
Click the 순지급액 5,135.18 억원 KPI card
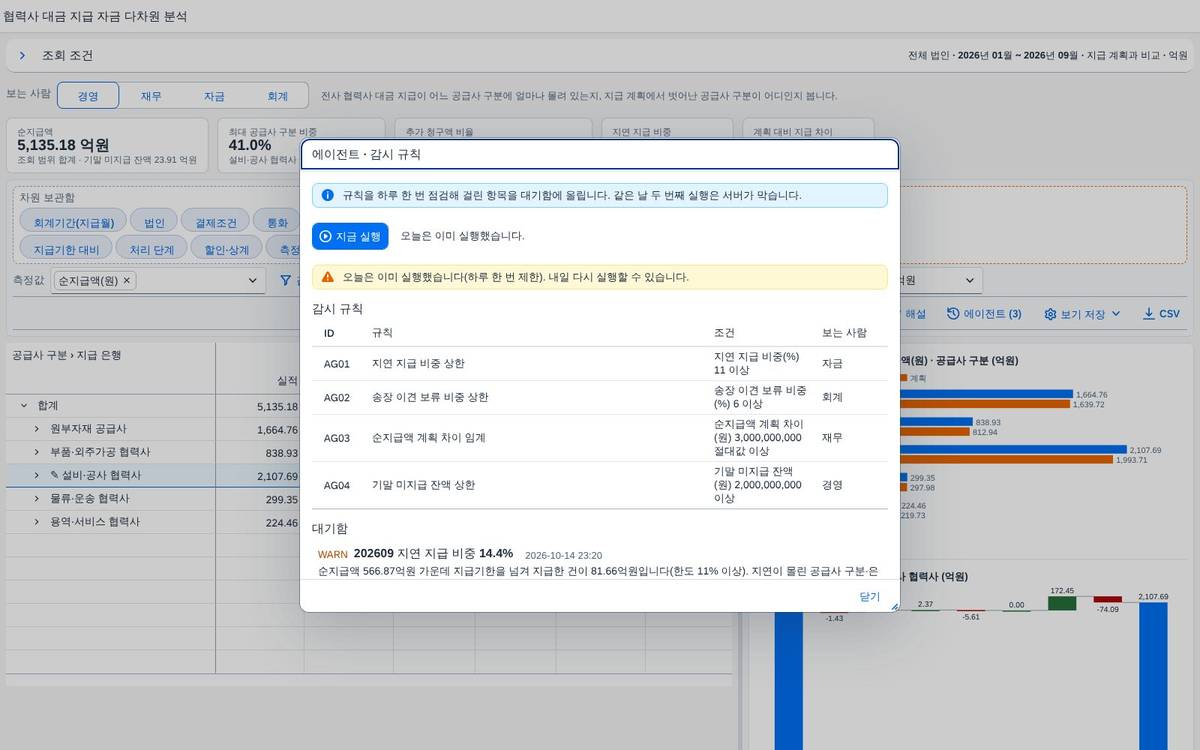(x=108, y=144)
